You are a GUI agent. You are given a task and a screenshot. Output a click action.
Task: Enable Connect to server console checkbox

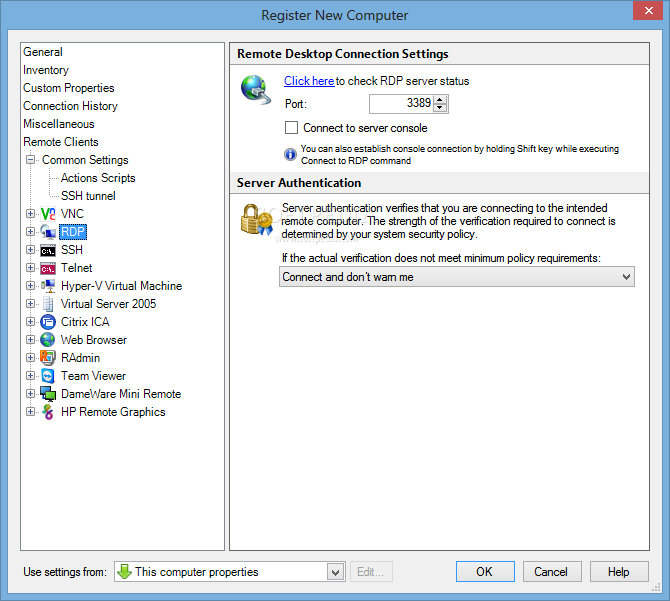pos(291,128)
